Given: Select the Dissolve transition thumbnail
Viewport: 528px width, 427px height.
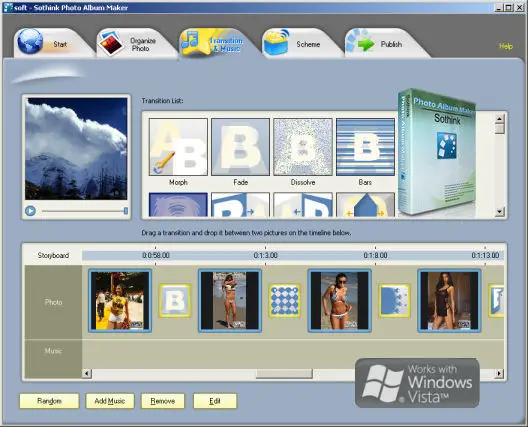Looking at the screenshot, I should tap(303, 147).
